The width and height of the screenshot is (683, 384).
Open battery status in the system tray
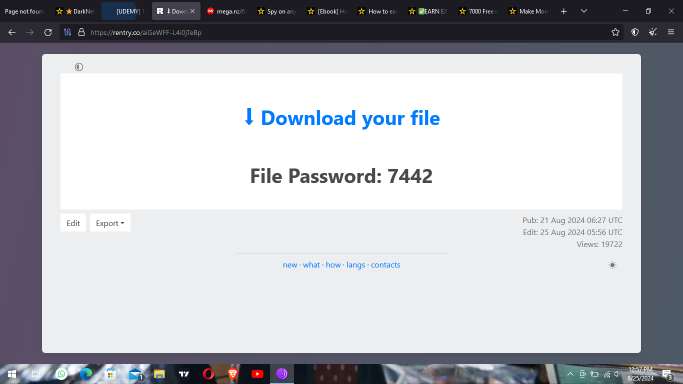pyautogui.click(x=595, y=374)
